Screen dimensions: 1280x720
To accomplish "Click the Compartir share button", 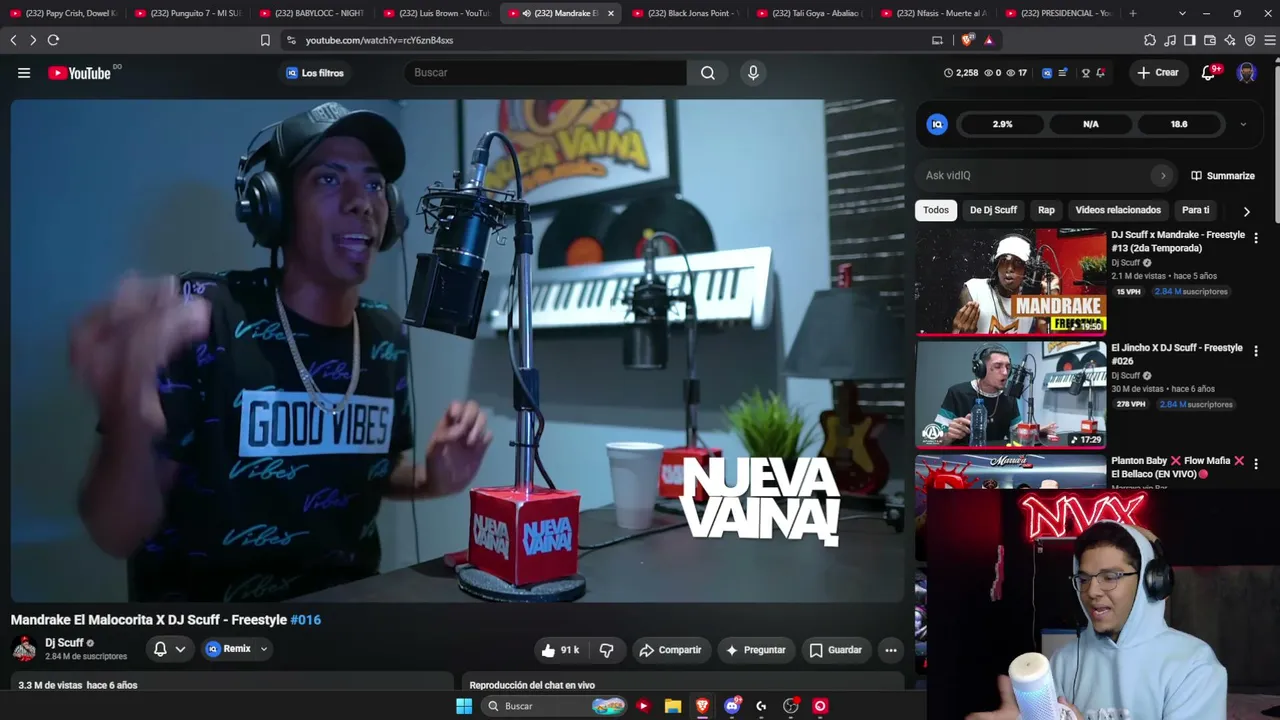I will tap(670, 650).
